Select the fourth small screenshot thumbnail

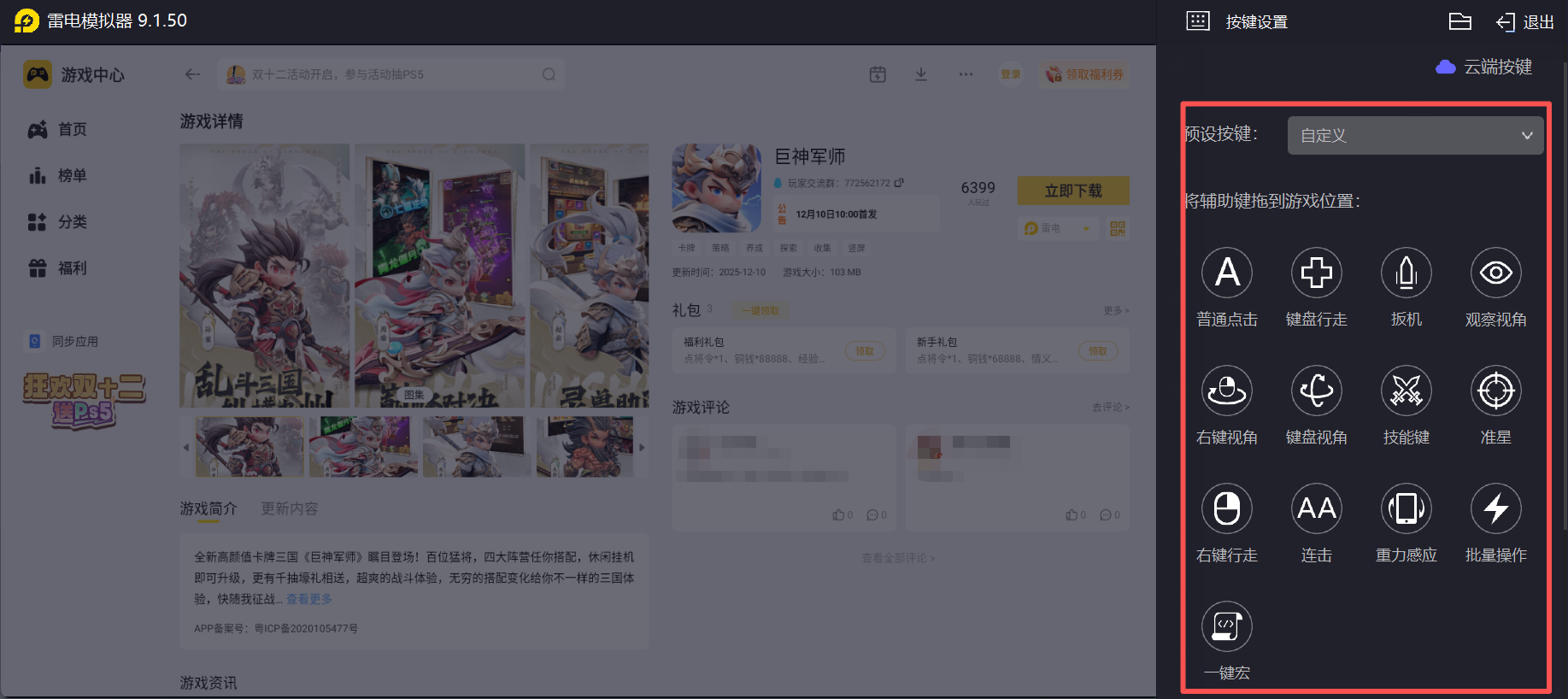(x=584, y=447)
